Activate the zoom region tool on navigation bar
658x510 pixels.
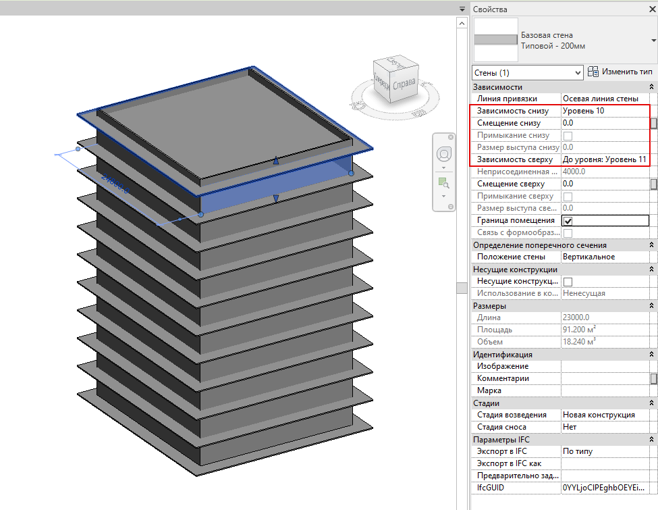pos(444,183)
